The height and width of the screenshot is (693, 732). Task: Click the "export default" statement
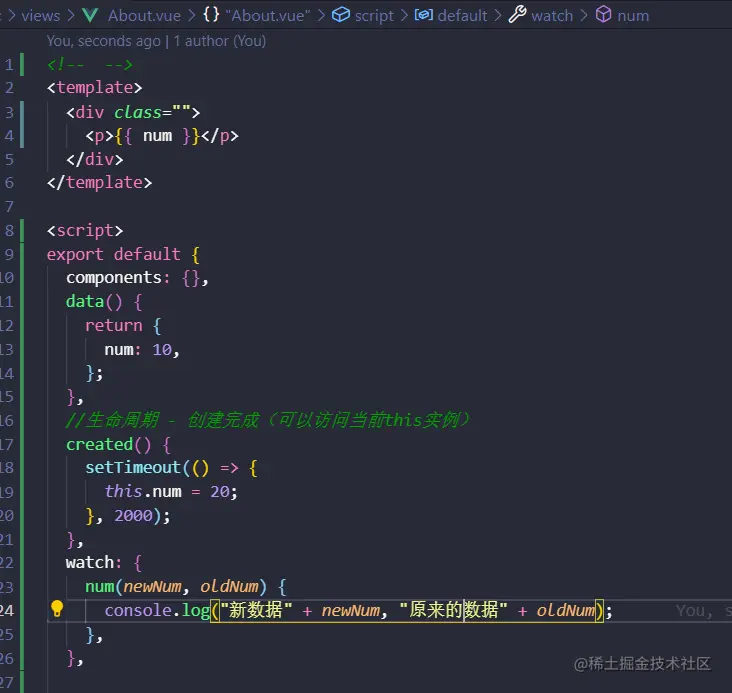click(x=113, y=255)
